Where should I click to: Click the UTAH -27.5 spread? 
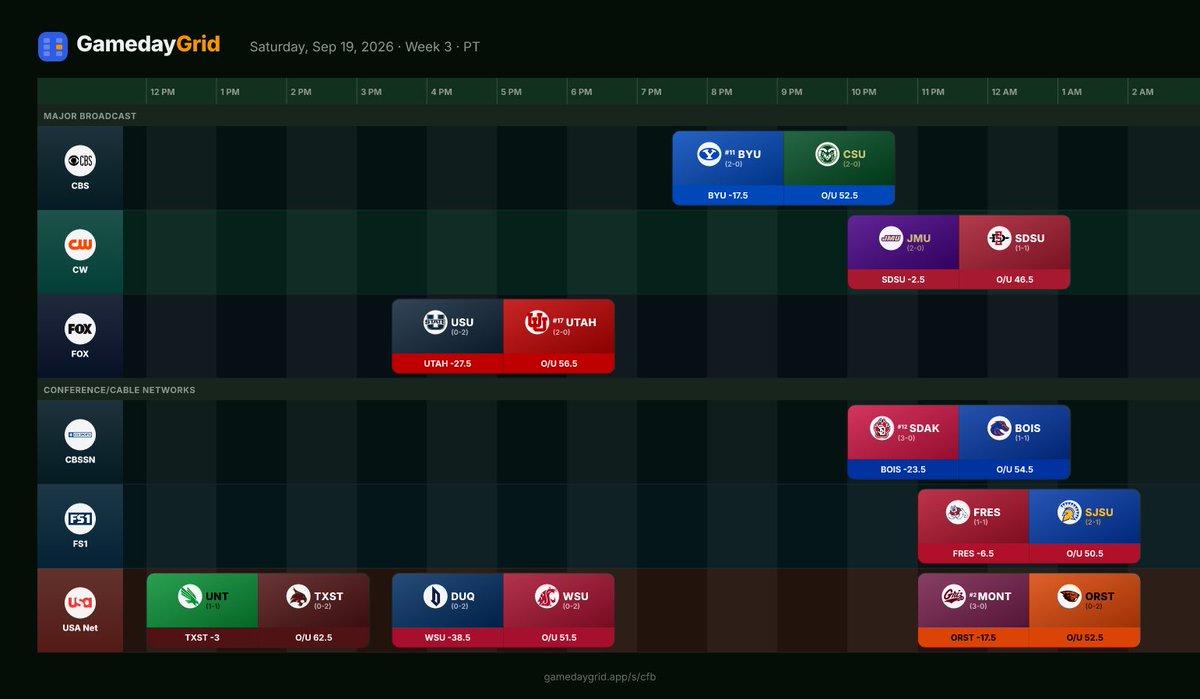[448, 363]
